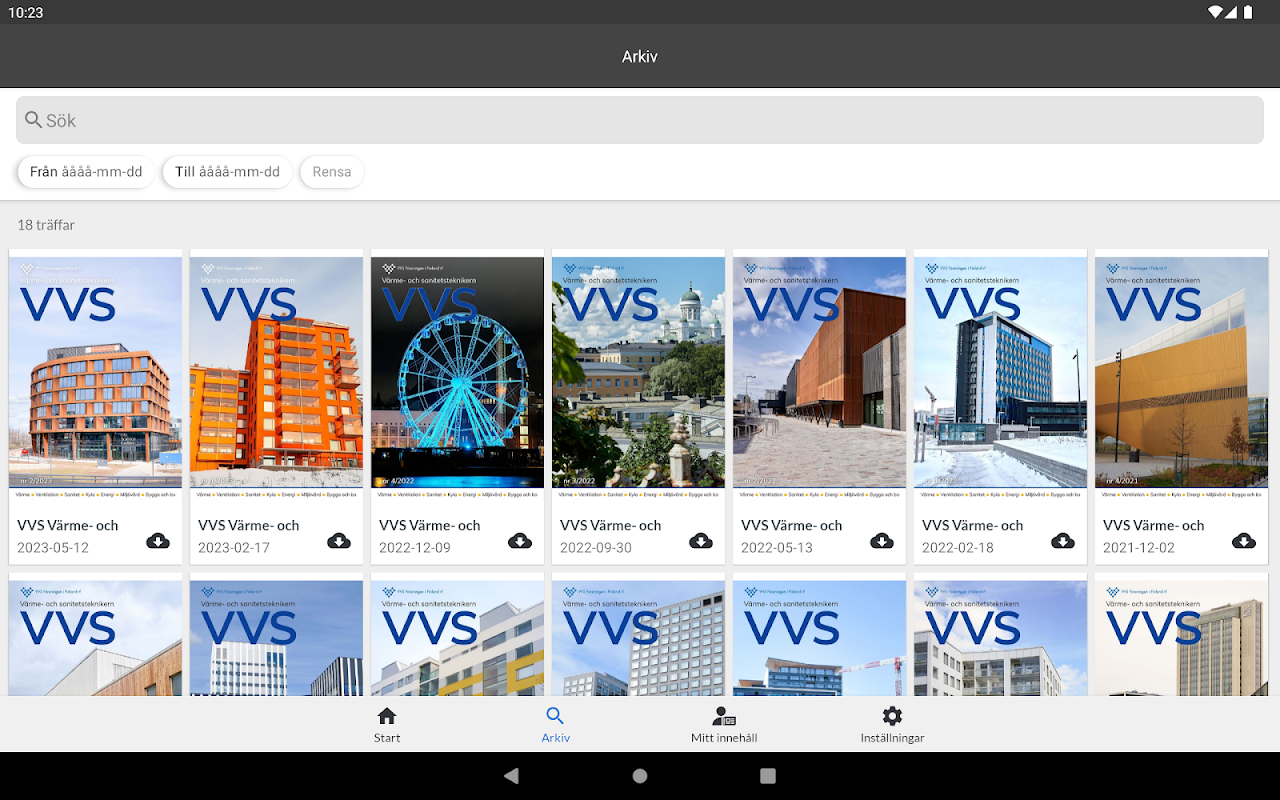
Task: Open Inställningar settings tab
Action: [x=892, y=725]
